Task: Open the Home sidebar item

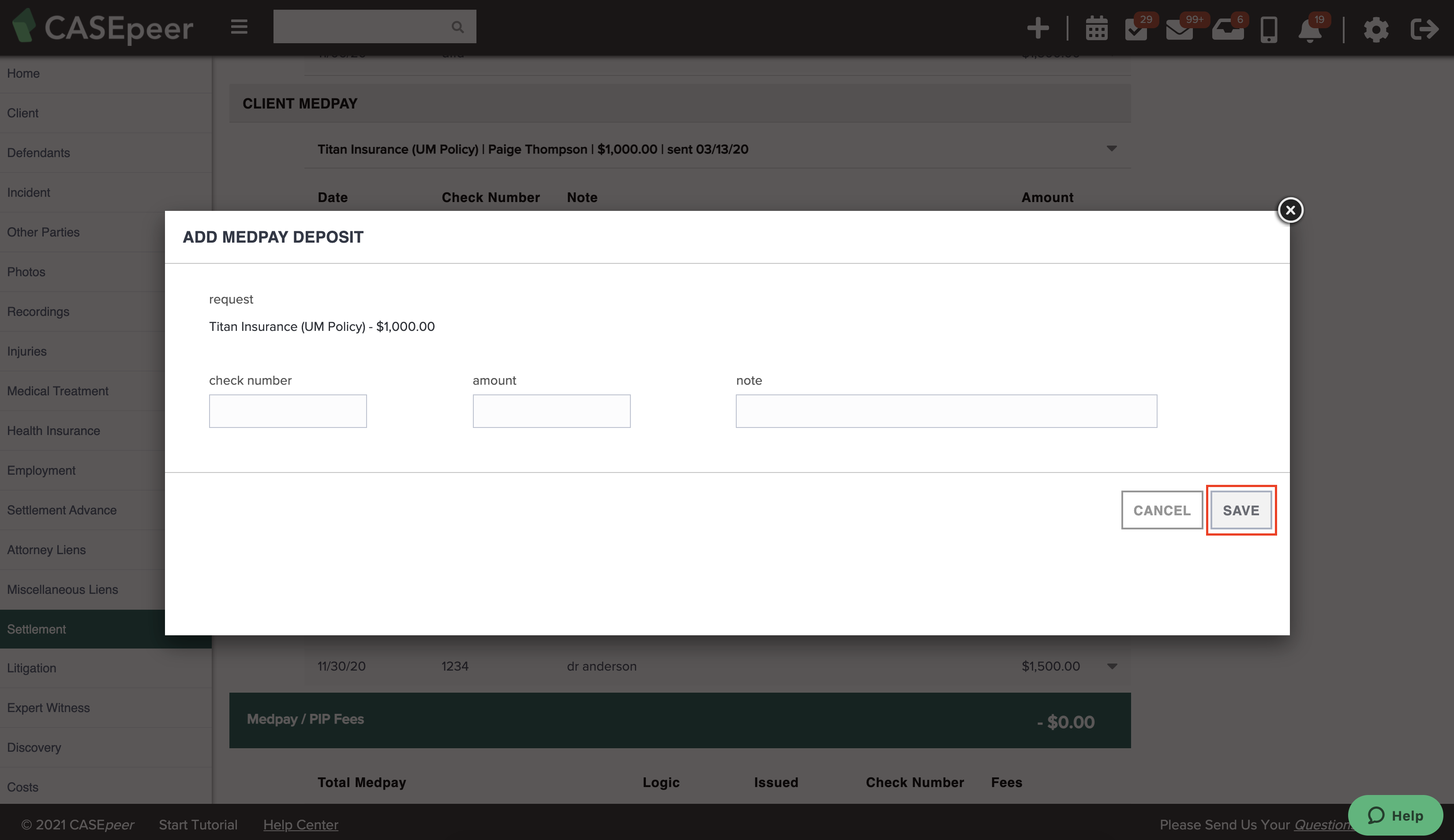Action: coord(105,73)
